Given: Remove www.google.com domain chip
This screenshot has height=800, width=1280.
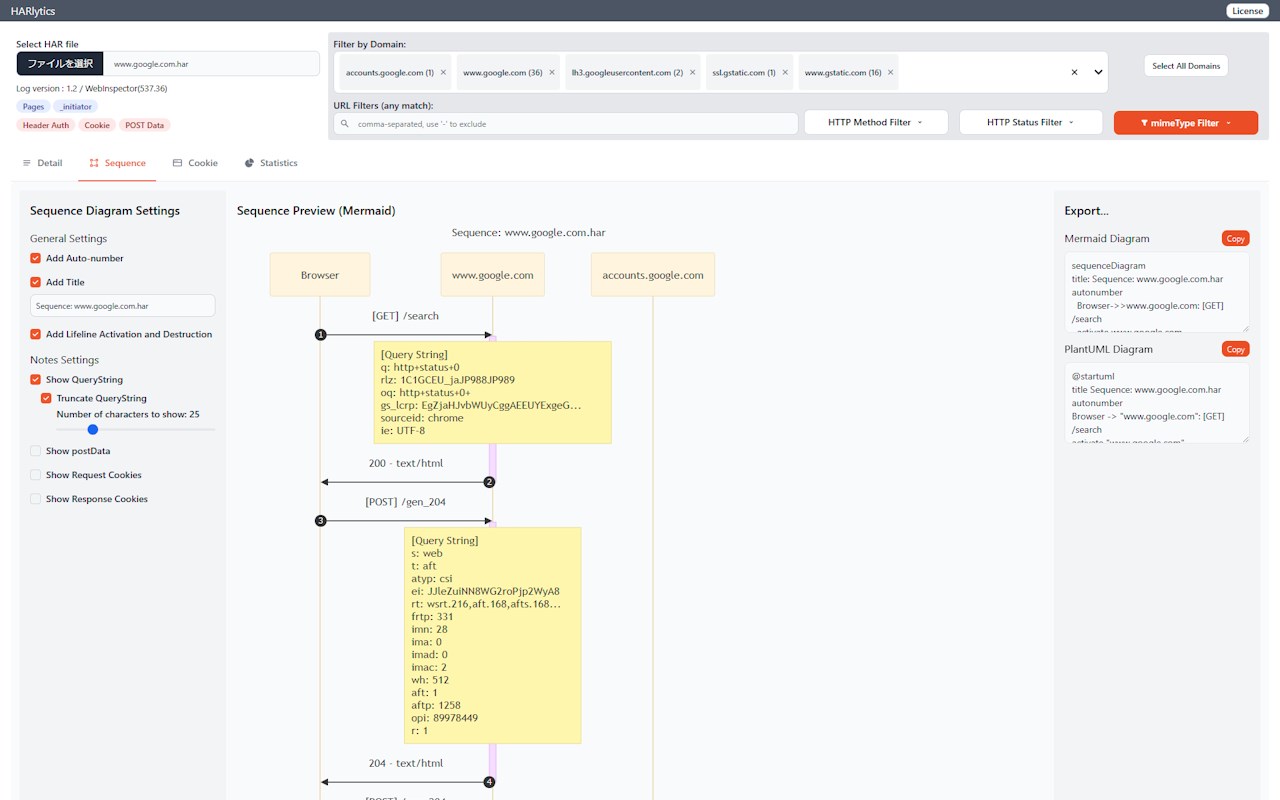Looking at the screenshot, I should [552, 73].
